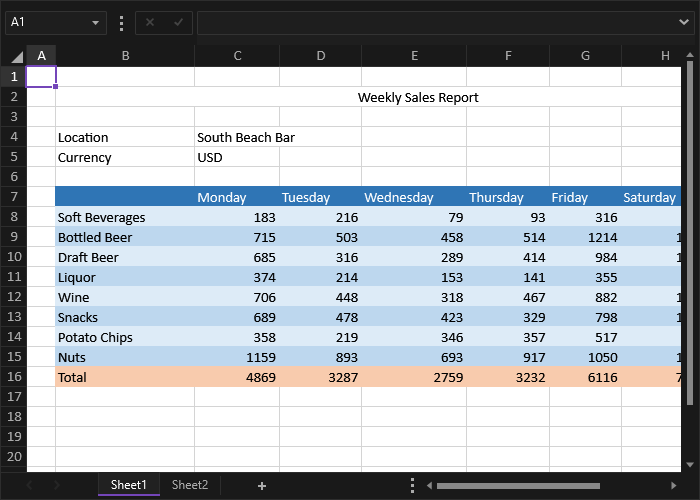Screen dimensions: 700x500
Task: Select the Soft Beverages row label
Action: point(125,217)
